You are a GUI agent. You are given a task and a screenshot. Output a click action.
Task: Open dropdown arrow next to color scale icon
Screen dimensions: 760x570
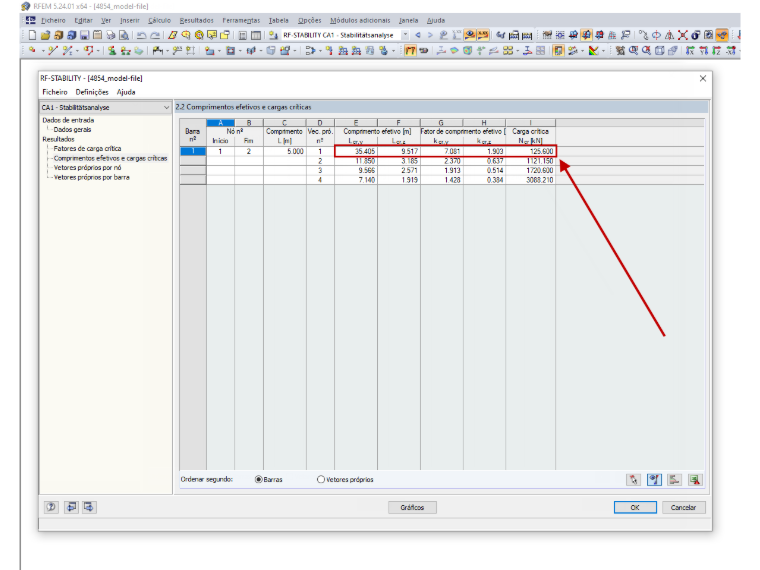click(x=603, y=50)
